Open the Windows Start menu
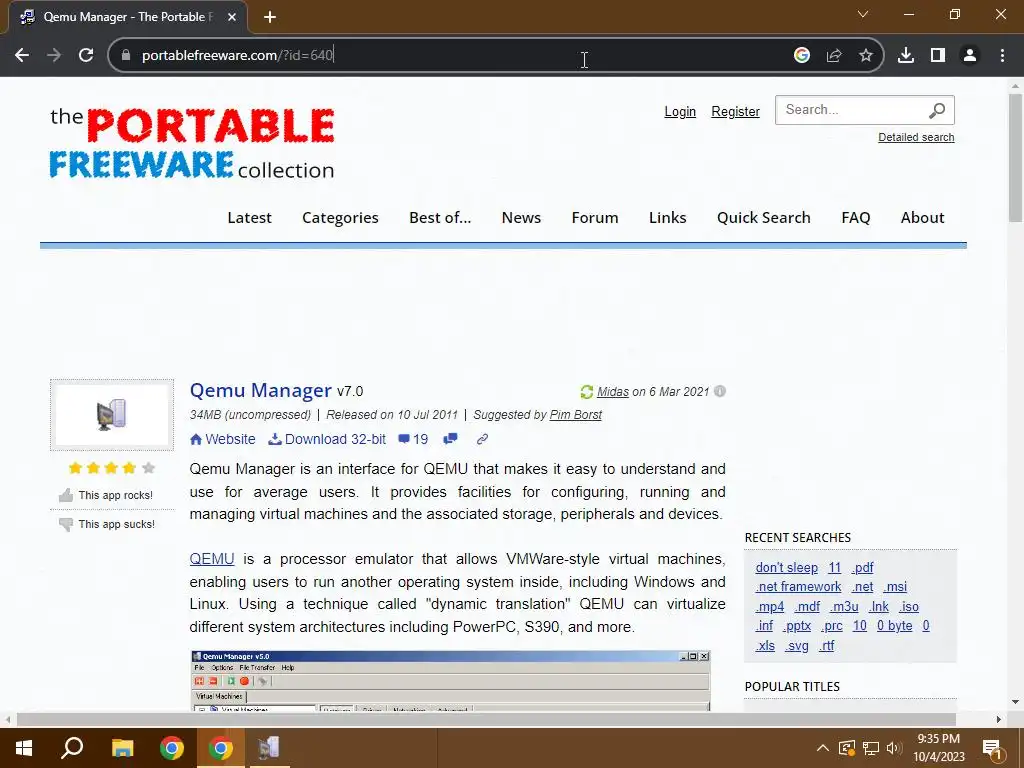 24,748
